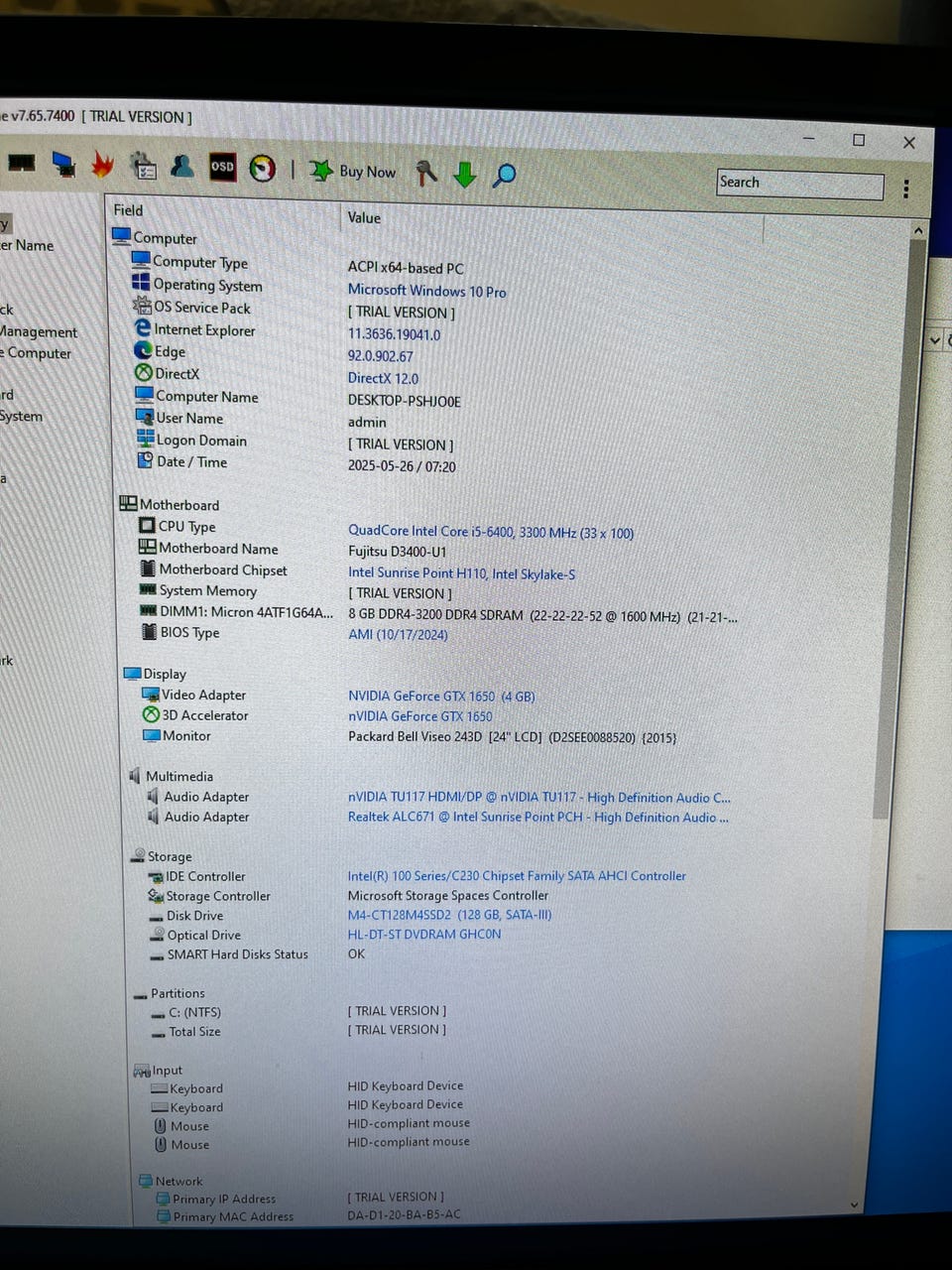Open the QuadCore Intel Core i5-6400 link
The height and width of the screenshot is (1270, 952).
[491, 532]
